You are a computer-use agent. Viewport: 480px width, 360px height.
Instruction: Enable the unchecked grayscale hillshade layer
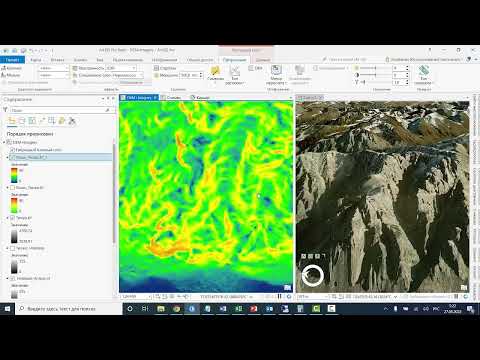12,248
